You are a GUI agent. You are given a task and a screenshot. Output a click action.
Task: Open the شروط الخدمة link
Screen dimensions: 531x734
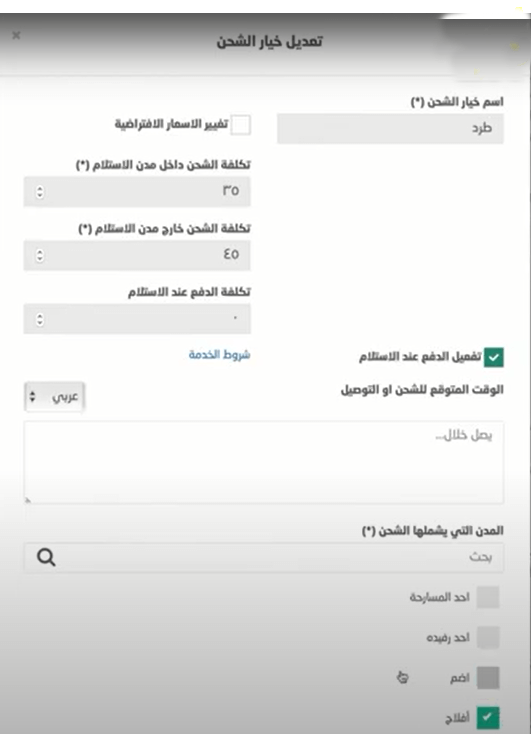tap(219, 354)
